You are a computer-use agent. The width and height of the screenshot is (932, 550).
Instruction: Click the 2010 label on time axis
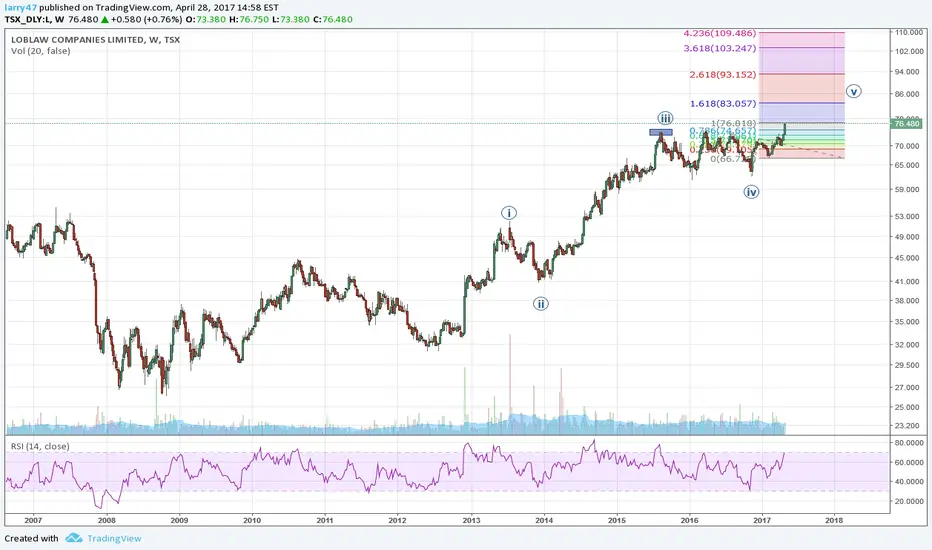[x=252, y=520]
